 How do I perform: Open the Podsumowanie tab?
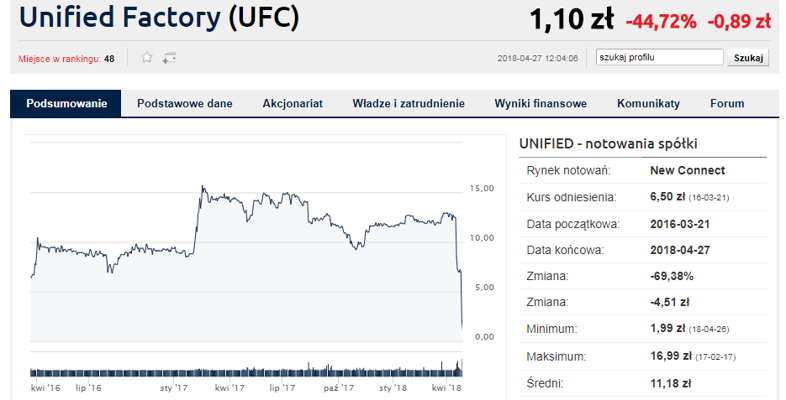coord(66,104)
